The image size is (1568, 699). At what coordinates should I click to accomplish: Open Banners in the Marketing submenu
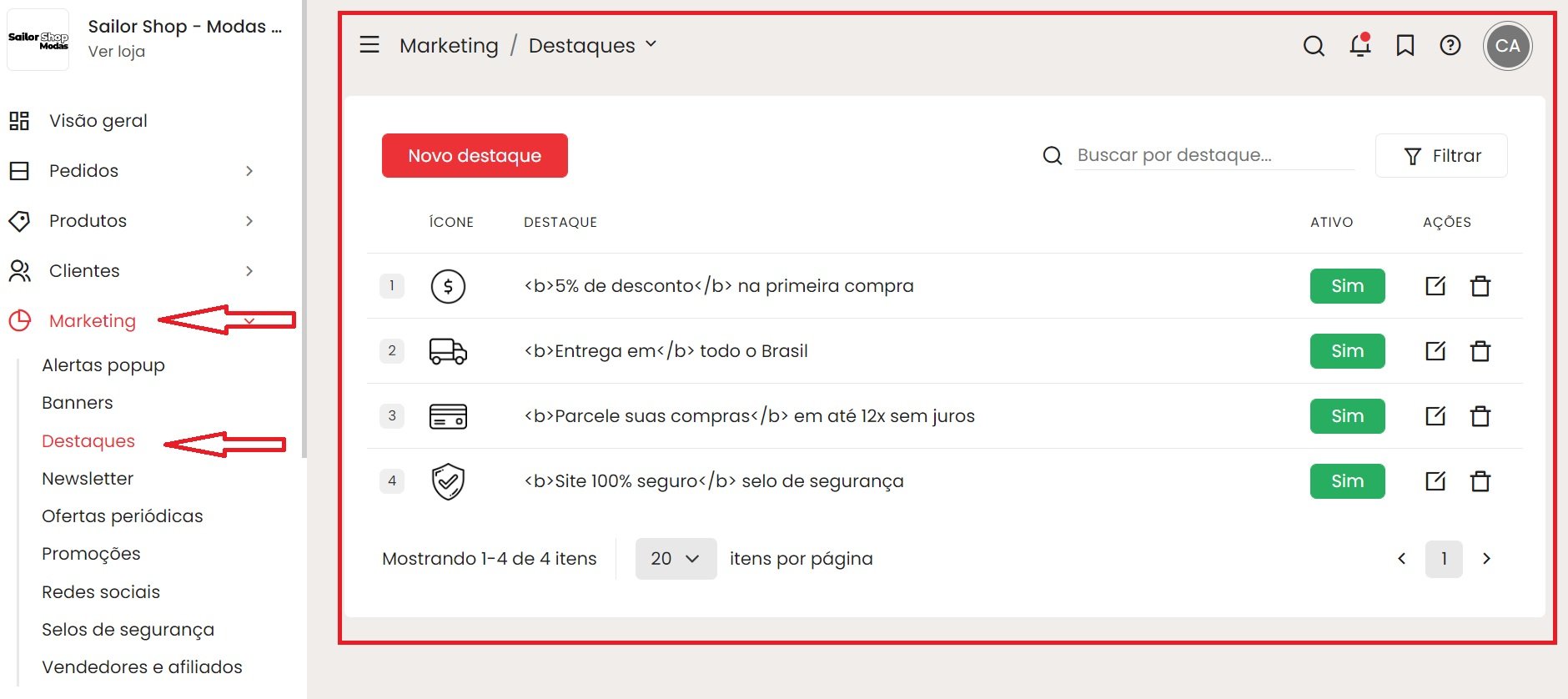(78, 403)
